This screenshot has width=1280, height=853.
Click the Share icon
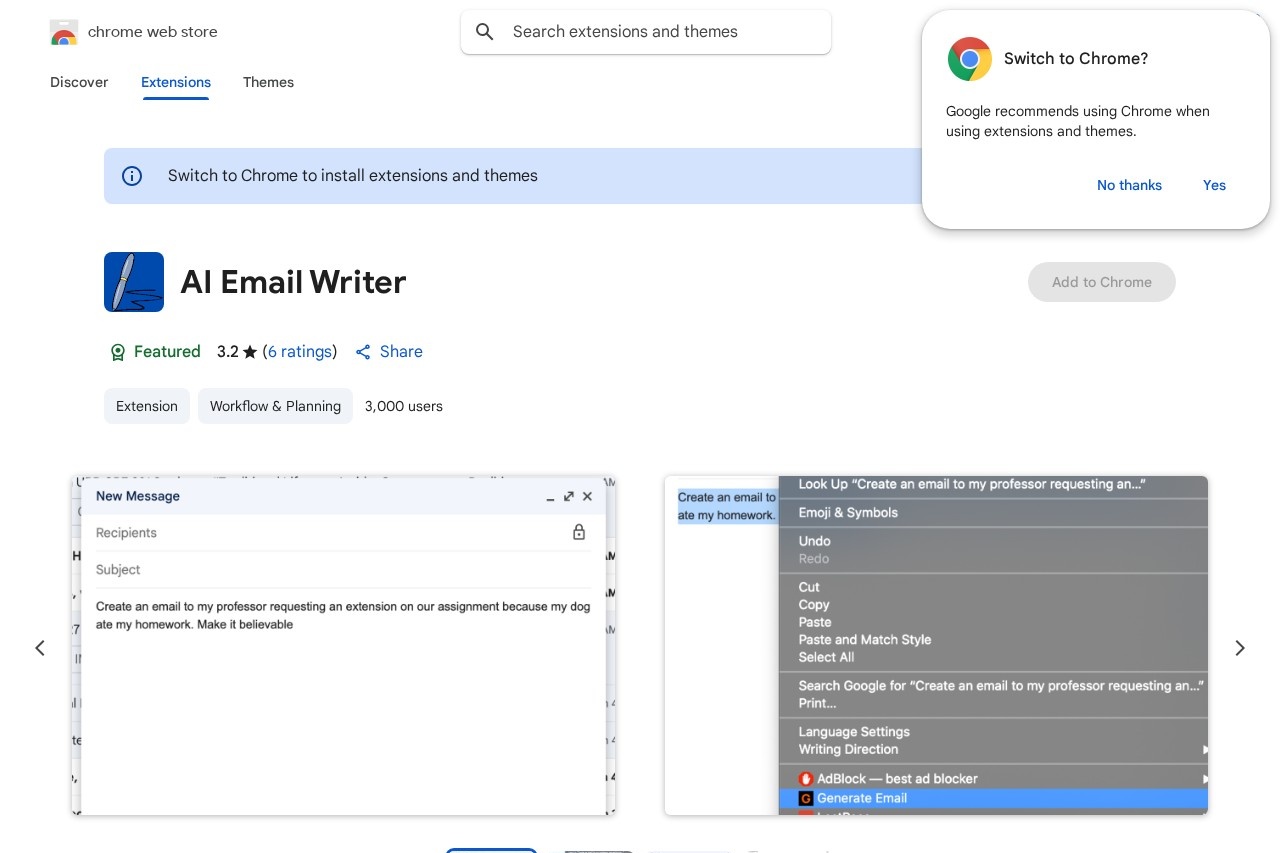tap(363, 352)
